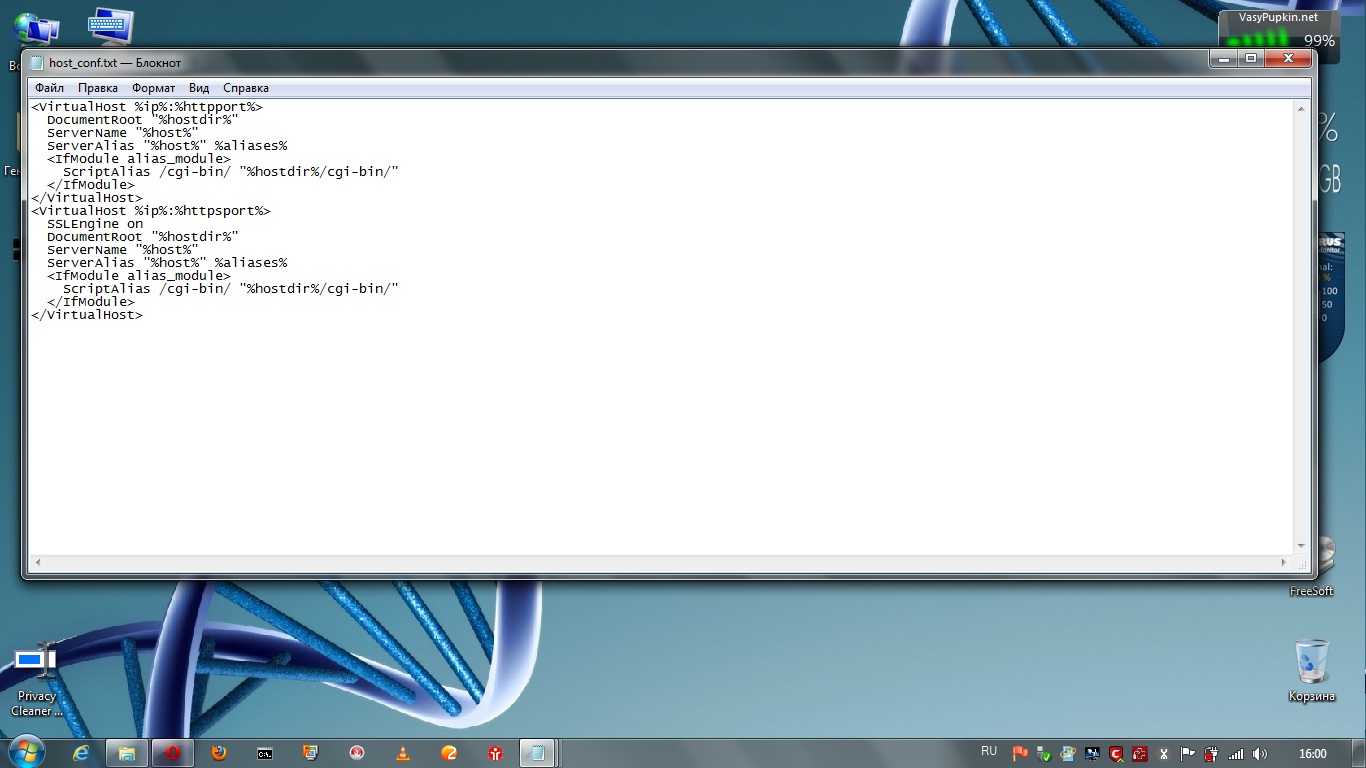Open Firefox from the taskbar
The image size is (1366, 768).
click(x=219, y=753)
